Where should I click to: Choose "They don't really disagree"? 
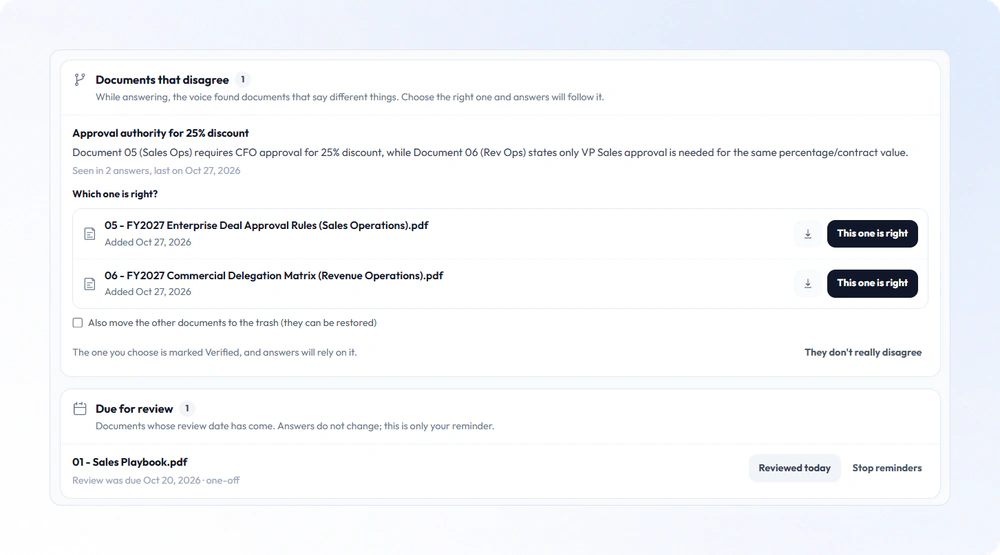(863, 352)
